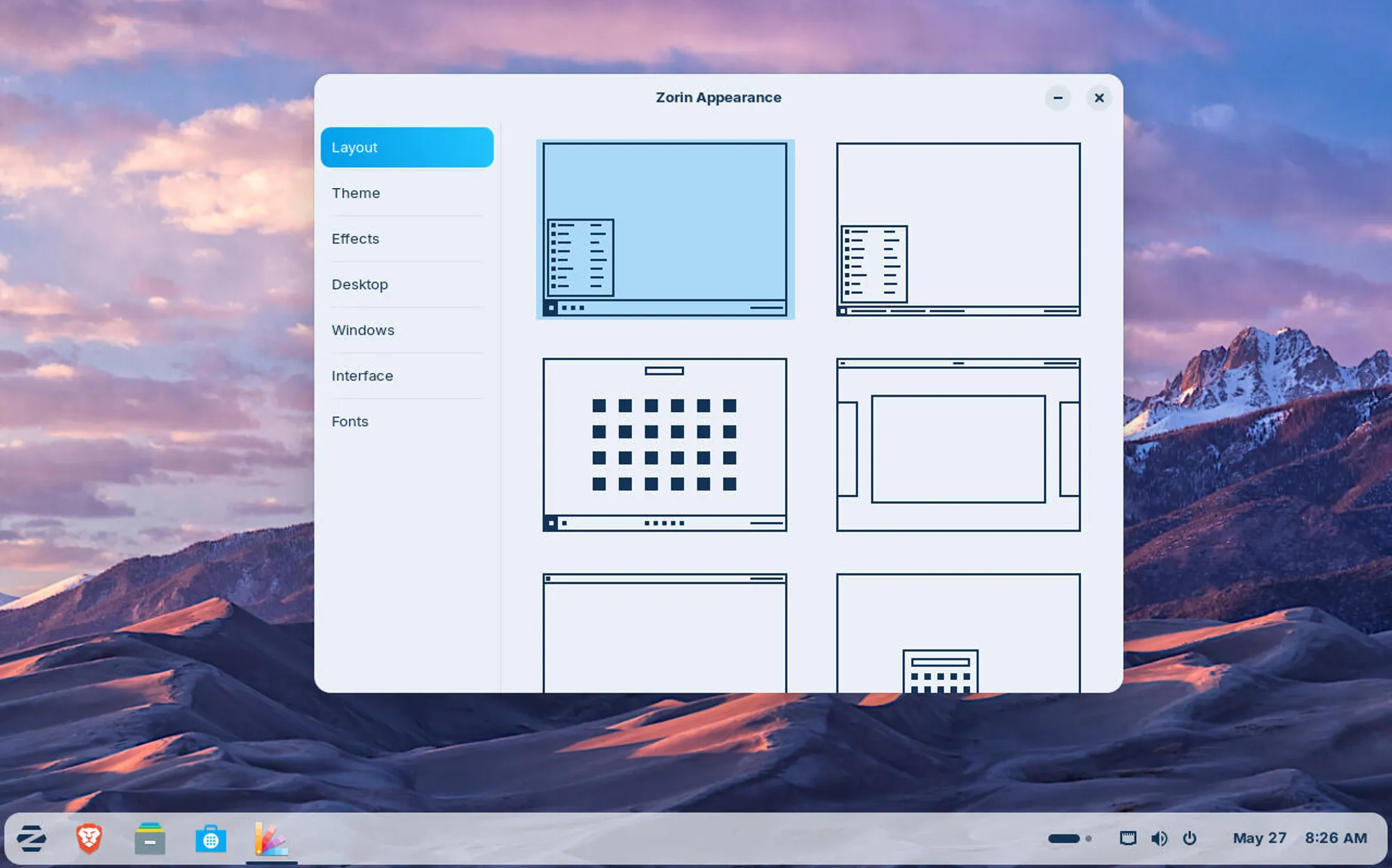Pick the top-panel only layout
This screenshot has height=868, width=1392.
pyautogui.click(x=665, y=633)
